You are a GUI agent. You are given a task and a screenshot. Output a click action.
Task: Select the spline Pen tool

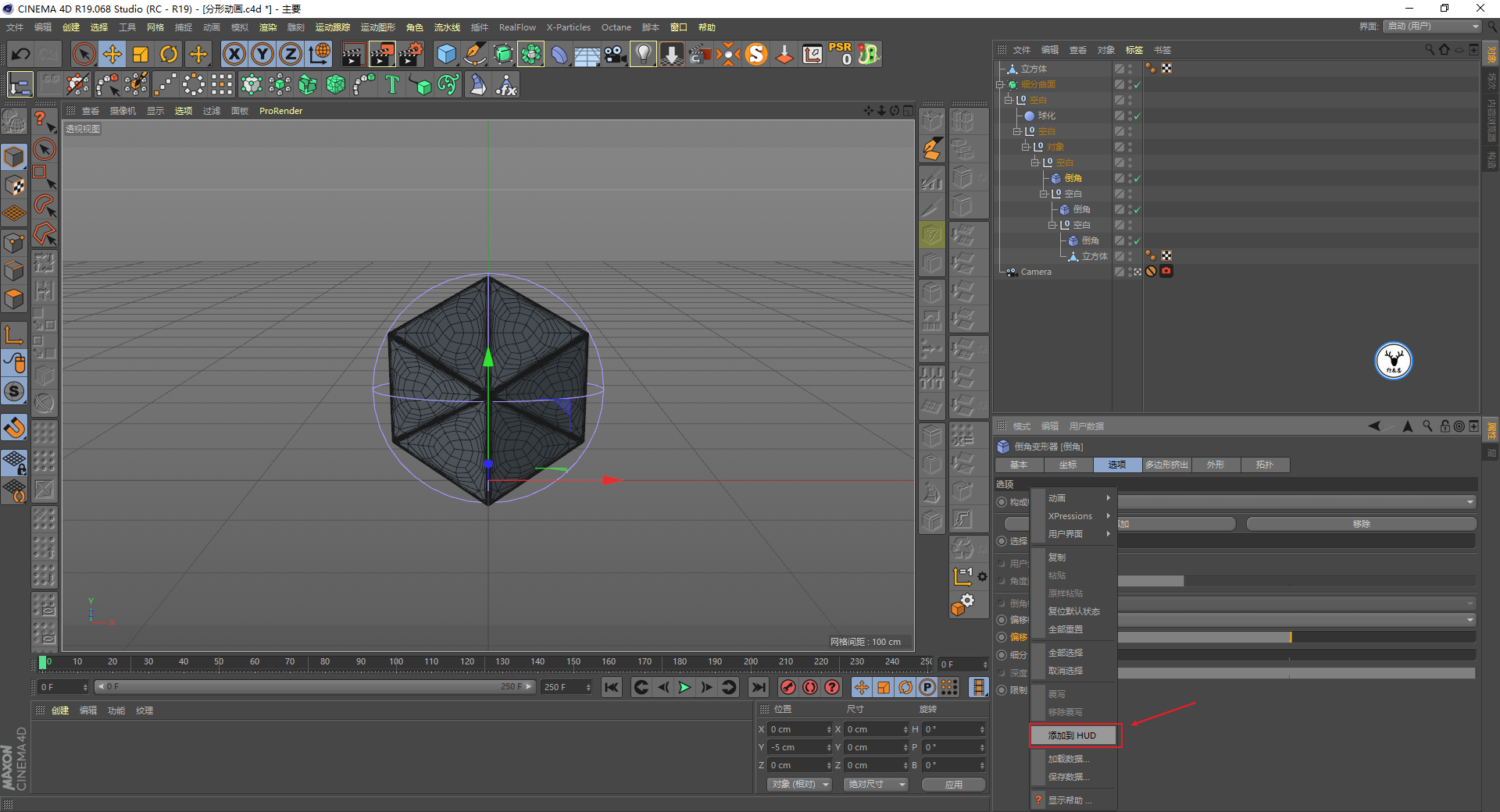pyautogui.click(x=474, y=54)
